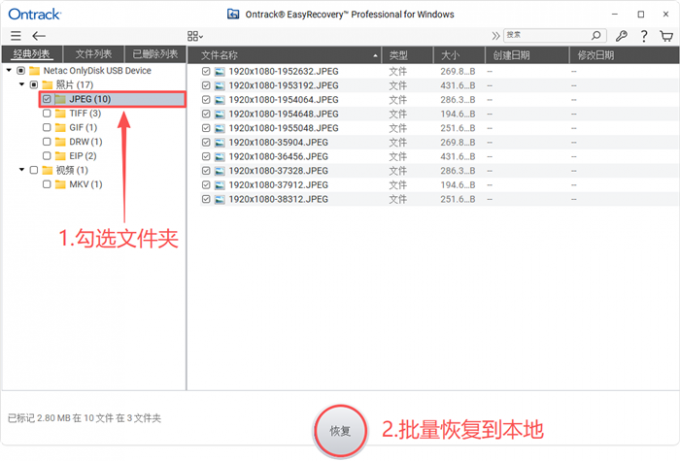Click the round 恢复 recover button
The image size is (680, 461).
(340, 431)
